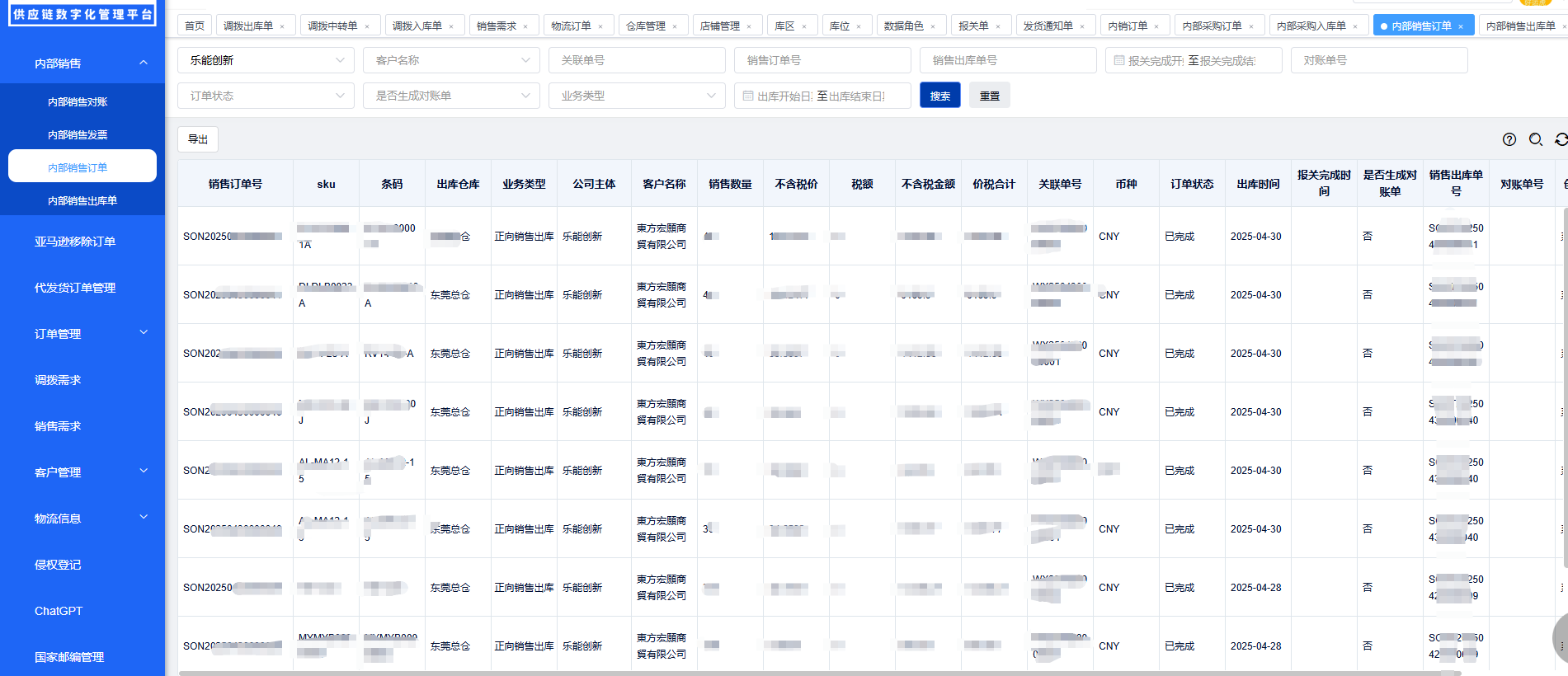
Task: Click the refresh icon above the table
Action: click(1561, 139)
